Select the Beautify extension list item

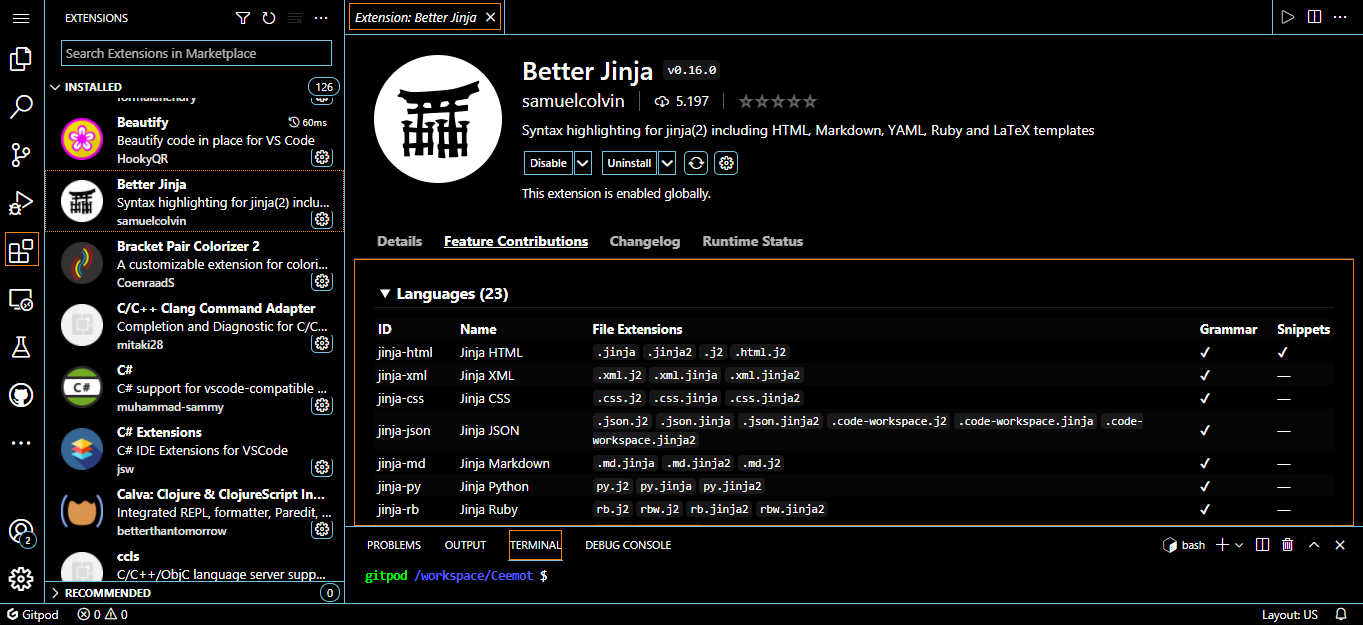pyautogui.click(x=194, y=140)
